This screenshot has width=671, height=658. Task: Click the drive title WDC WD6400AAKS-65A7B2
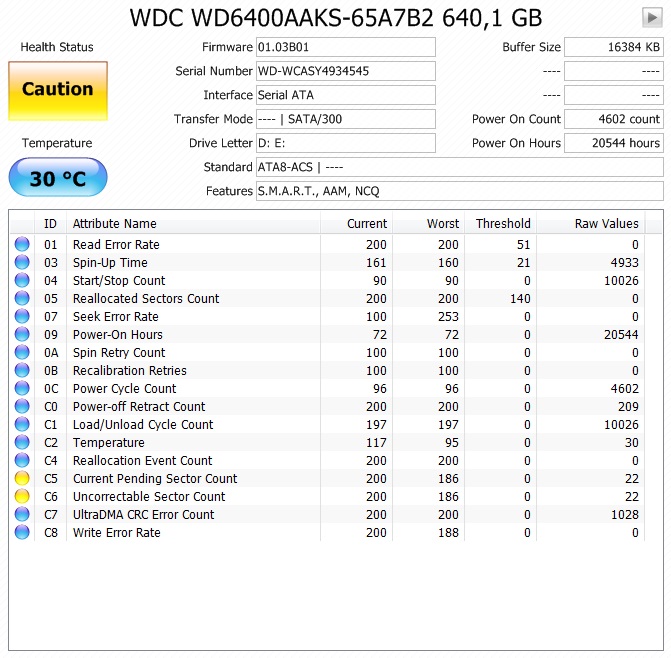click(282, 18)
